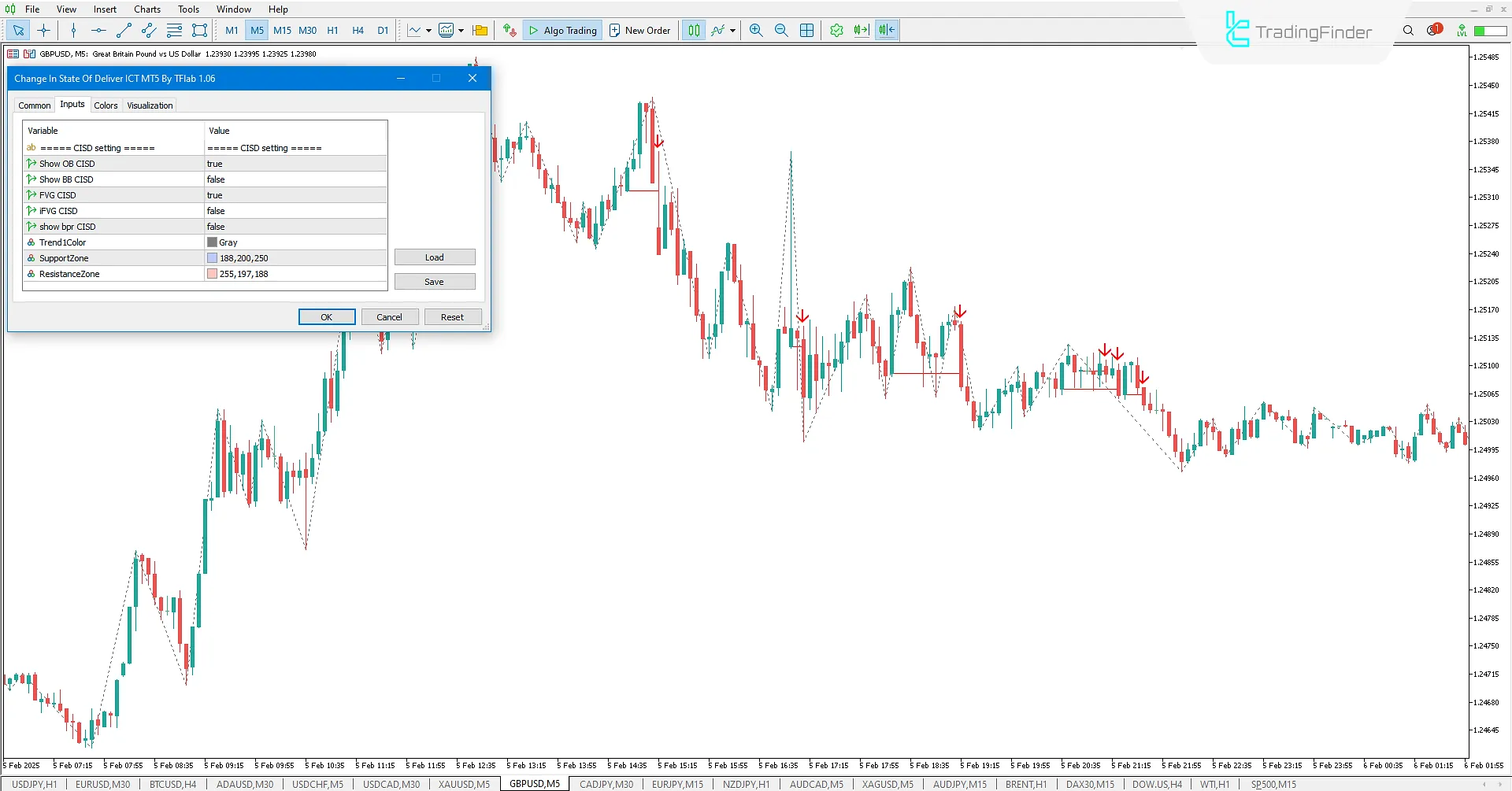Toggle Algo Trading on
The image size is (1512, 791).
tap(561, 30)
